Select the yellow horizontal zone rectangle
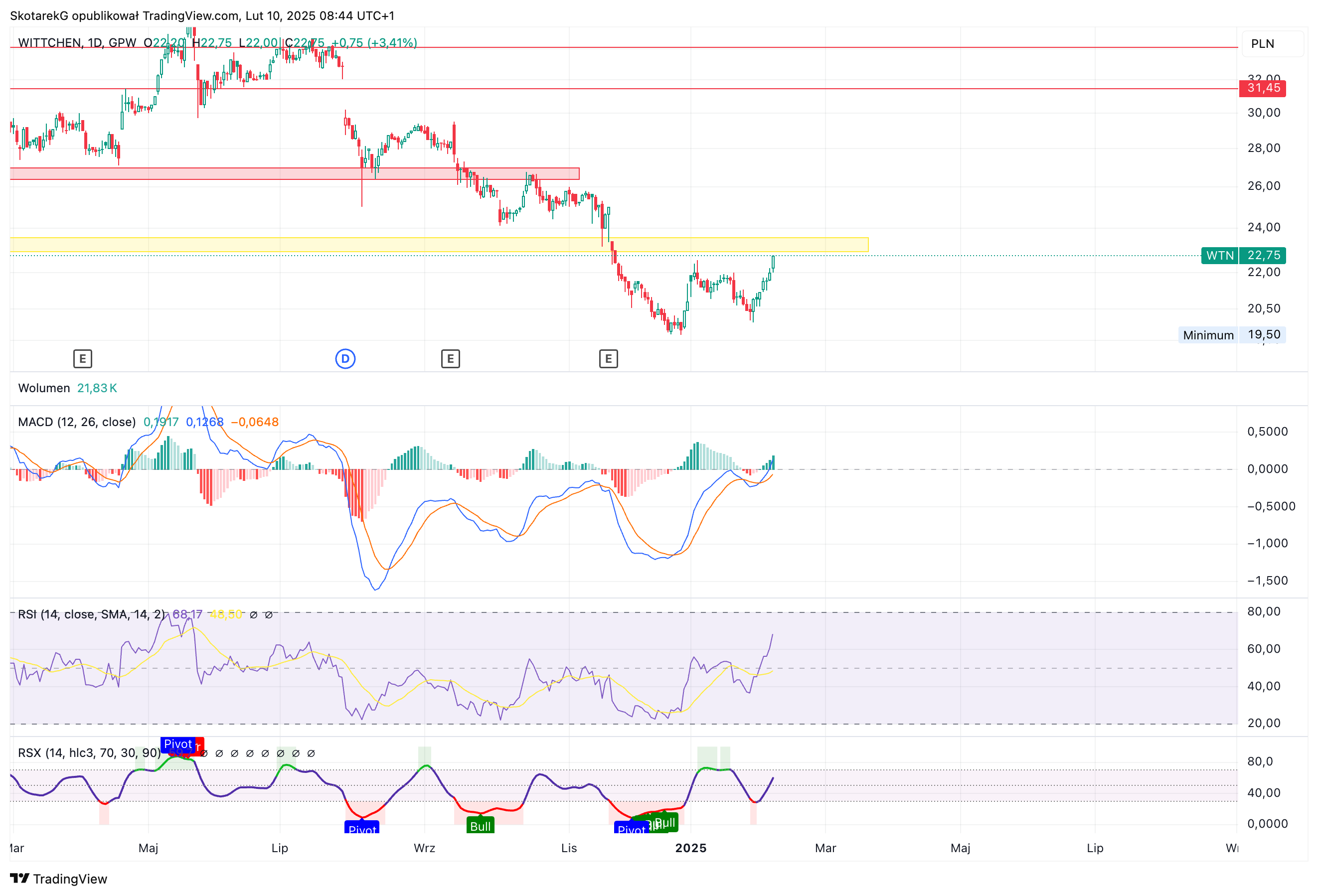Image resolution: width=1318 pixels, height=896 pixels. point(439,244)
